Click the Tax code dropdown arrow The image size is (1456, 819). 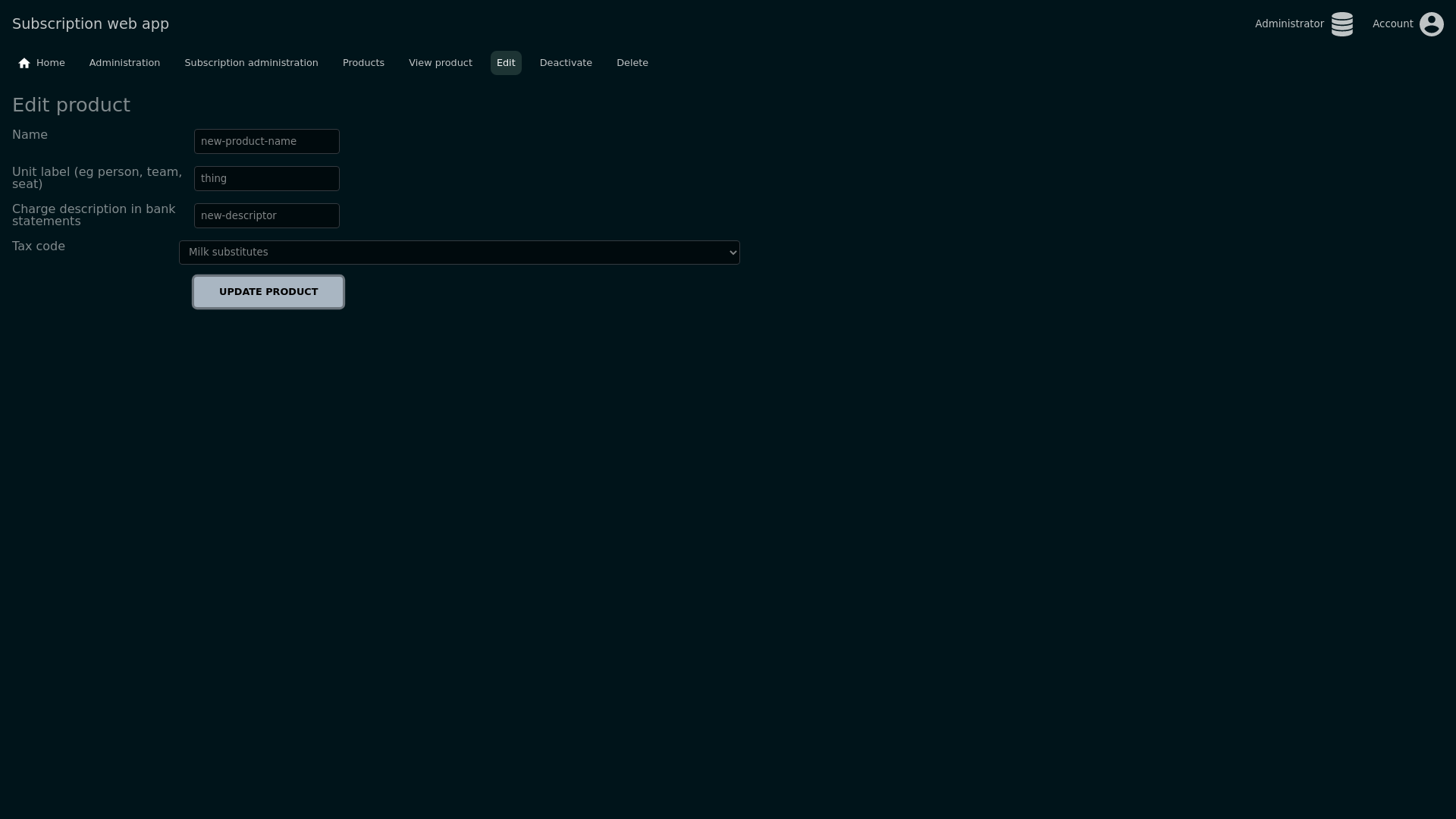733,253
